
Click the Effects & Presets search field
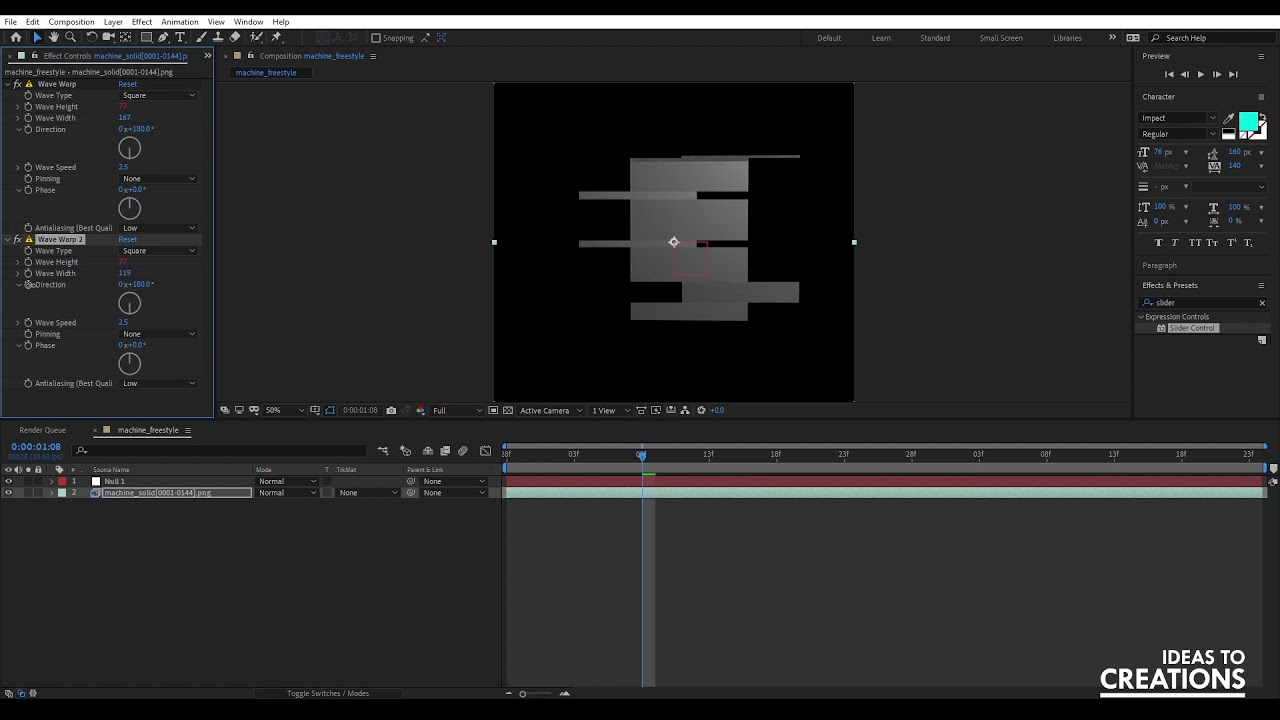[x=1204, y=303]
